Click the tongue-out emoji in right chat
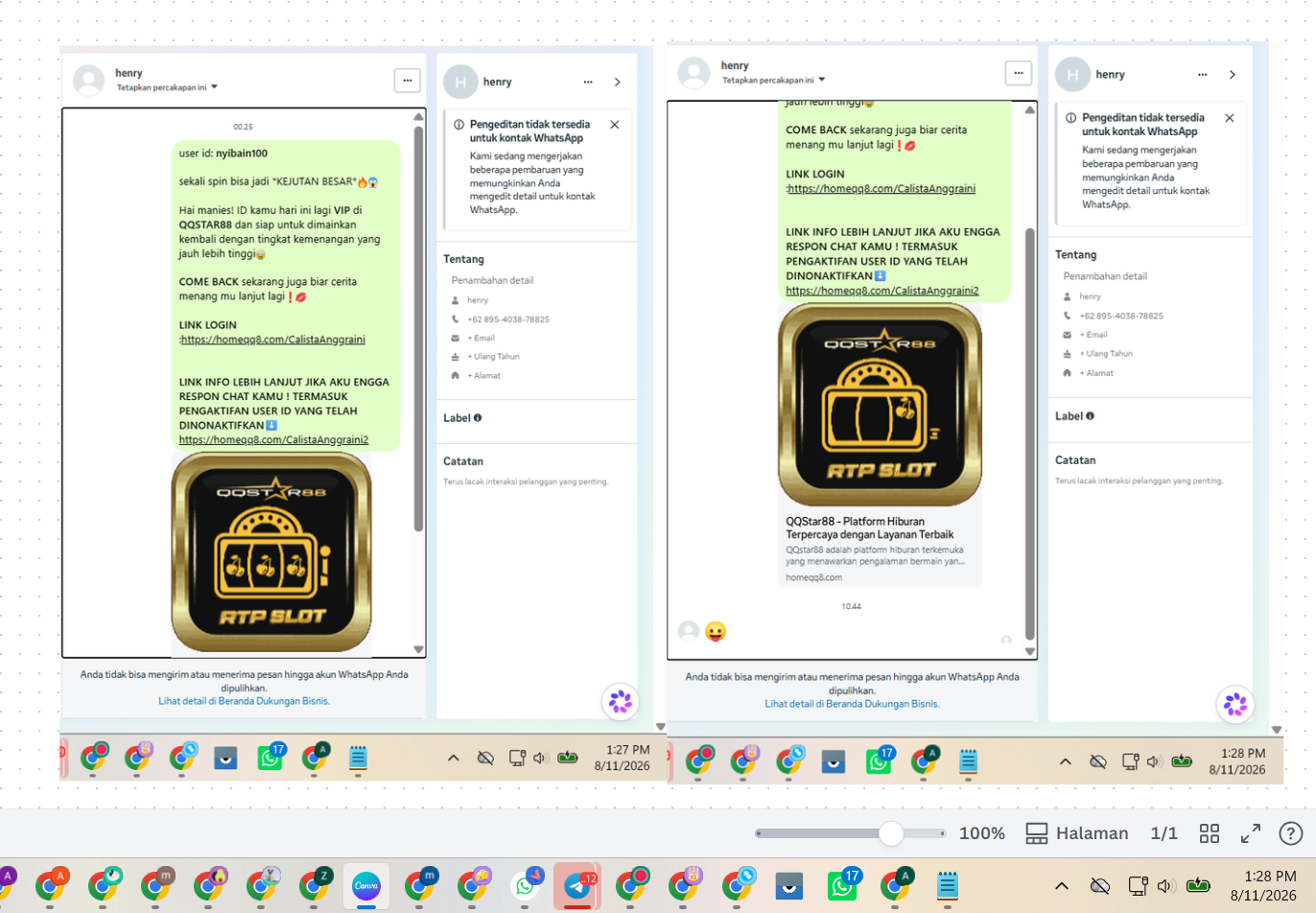Viewport: 1316px width, 913px height. (x=715, y=631)
